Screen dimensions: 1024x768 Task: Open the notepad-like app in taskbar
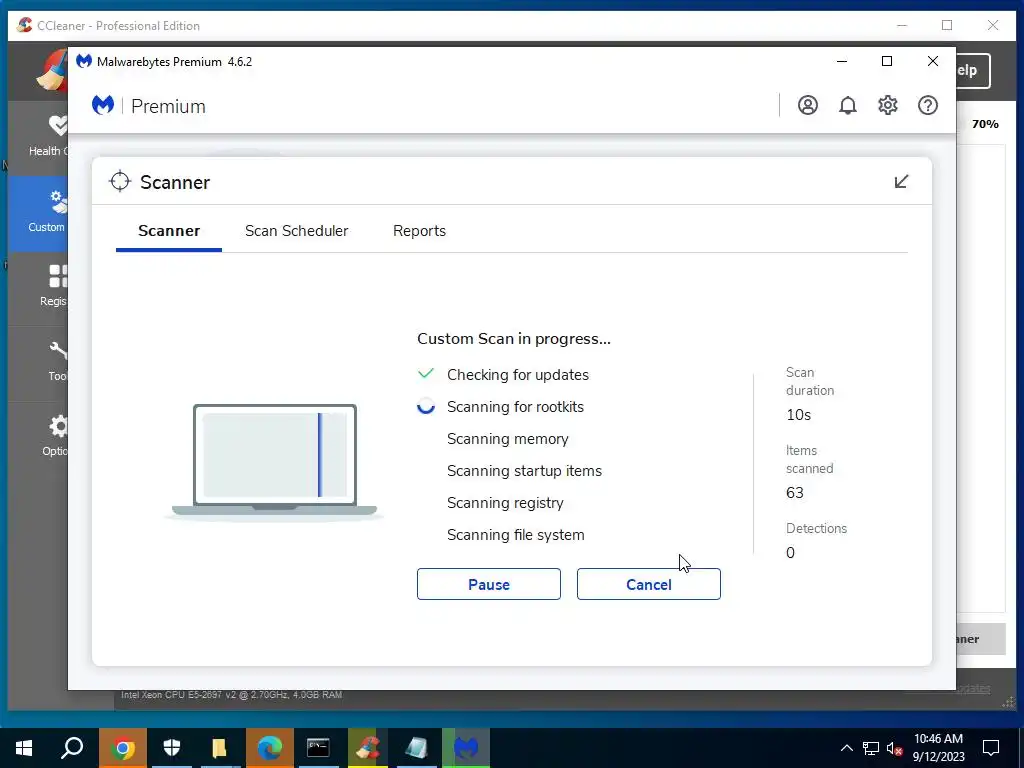pyautogui.click(x=417, y=748)
